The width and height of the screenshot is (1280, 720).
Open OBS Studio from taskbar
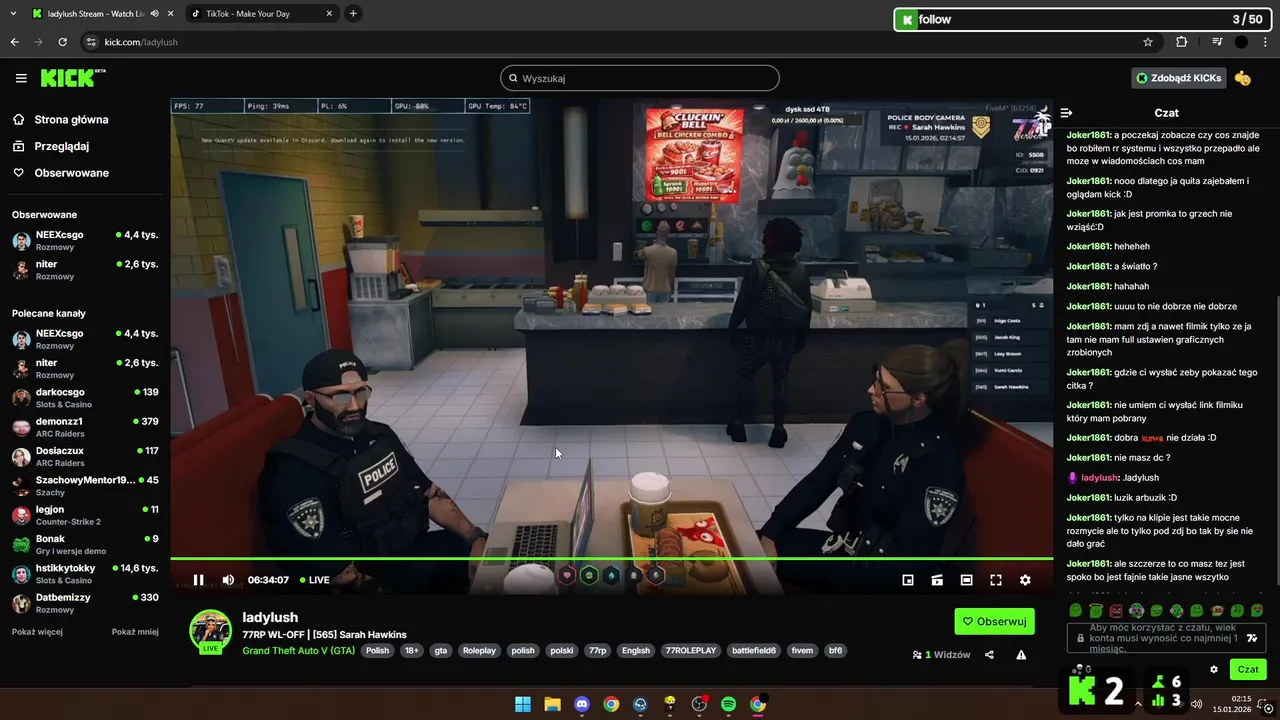(x=699, y=704)
